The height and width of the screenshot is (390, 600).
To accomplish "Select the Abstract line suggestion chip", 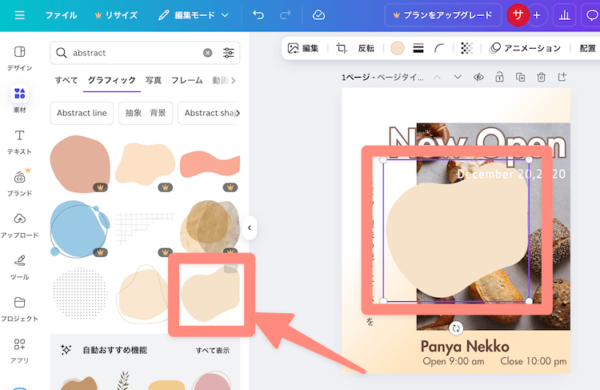I will 82,113.
